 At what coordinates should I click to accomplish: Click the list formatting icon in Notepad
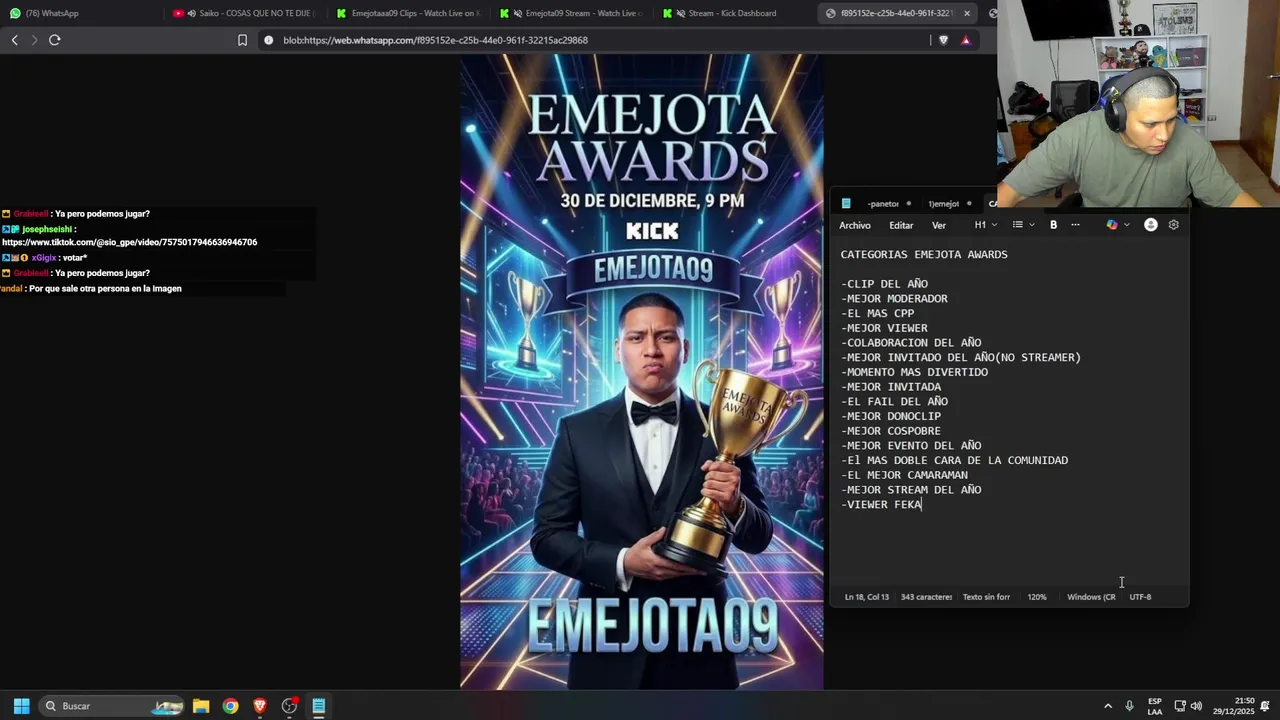click(x=1017, y=225)
